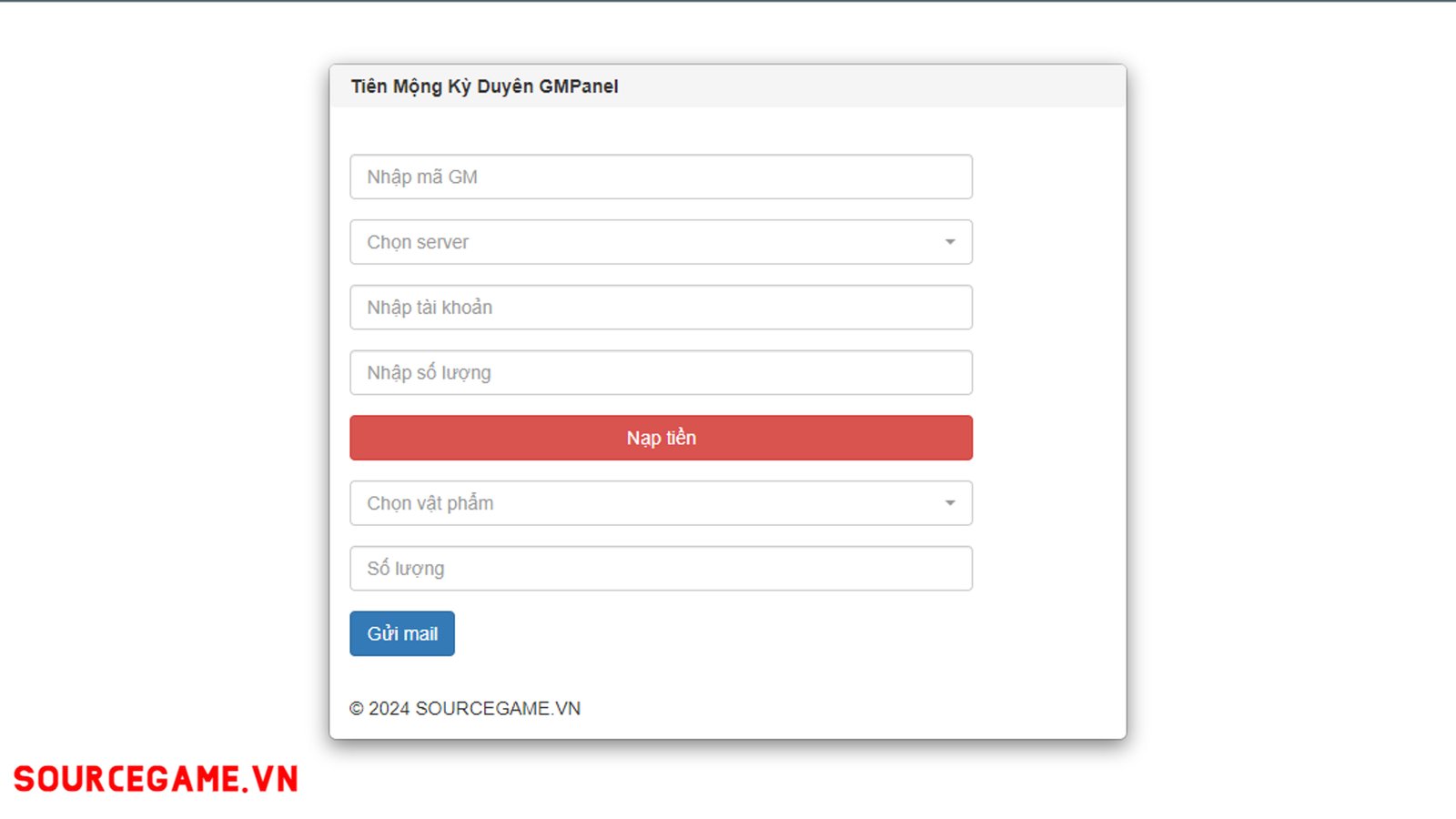The width and height of the screenshot is (1456, 819).
Task: Click the "Nhập mã GM" placeholder text
Action: tap(422, 177)
